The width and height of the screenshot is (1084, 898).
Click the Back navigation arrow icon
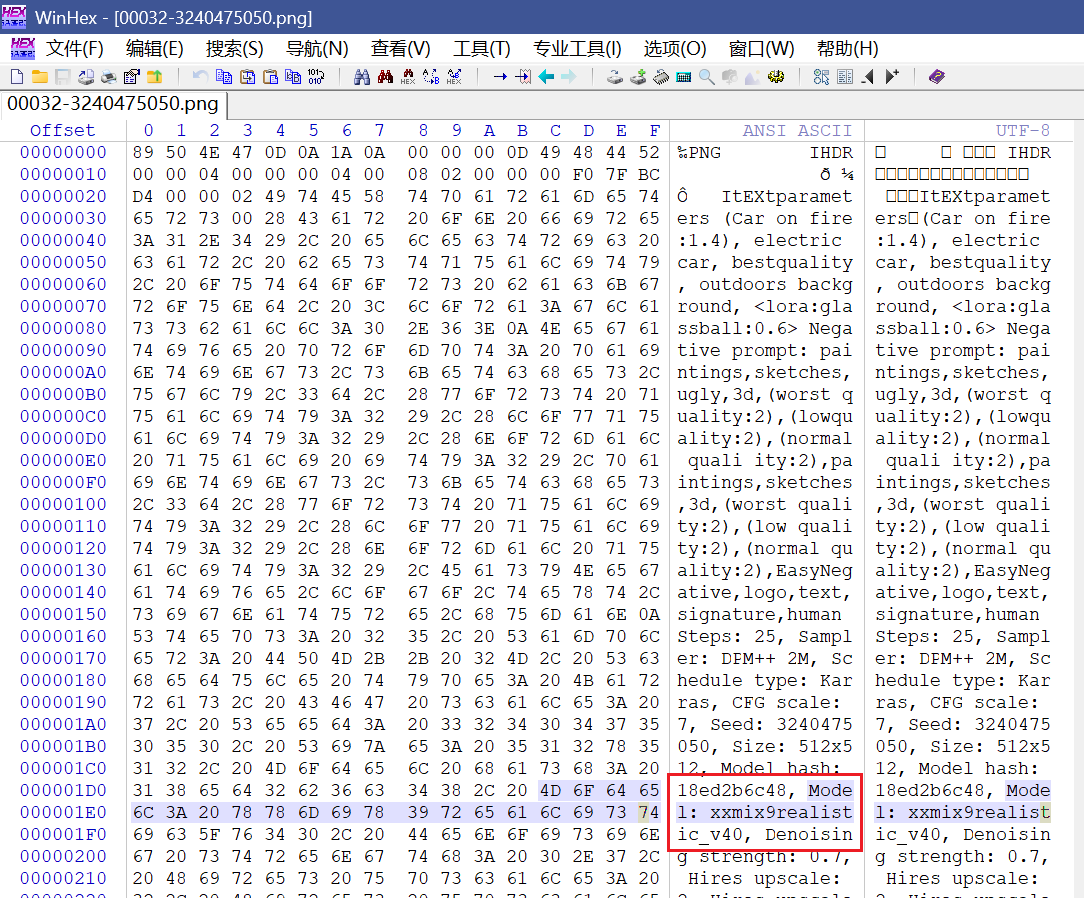pos(546,77)
